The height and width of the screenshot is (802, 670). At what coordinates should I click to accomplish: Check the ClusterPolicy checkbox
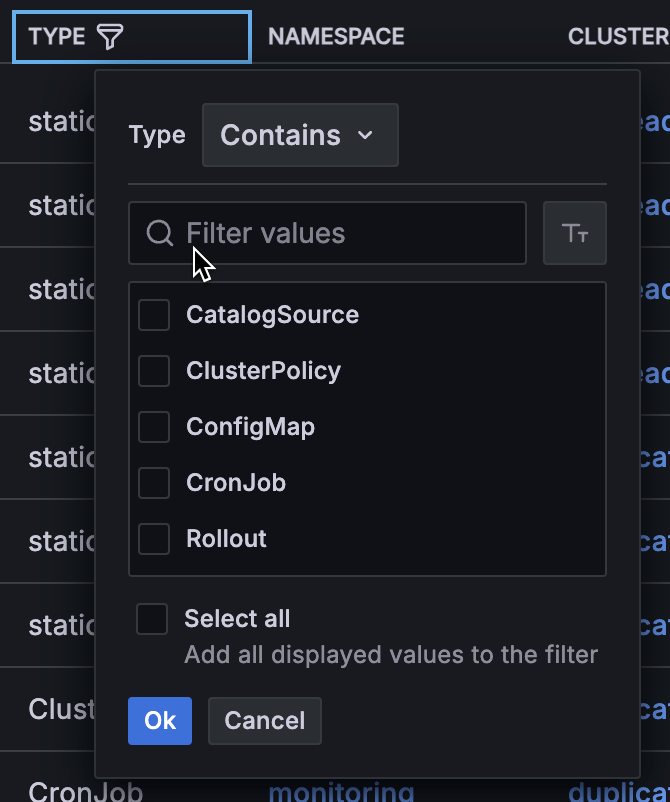(x=153, y=371)
